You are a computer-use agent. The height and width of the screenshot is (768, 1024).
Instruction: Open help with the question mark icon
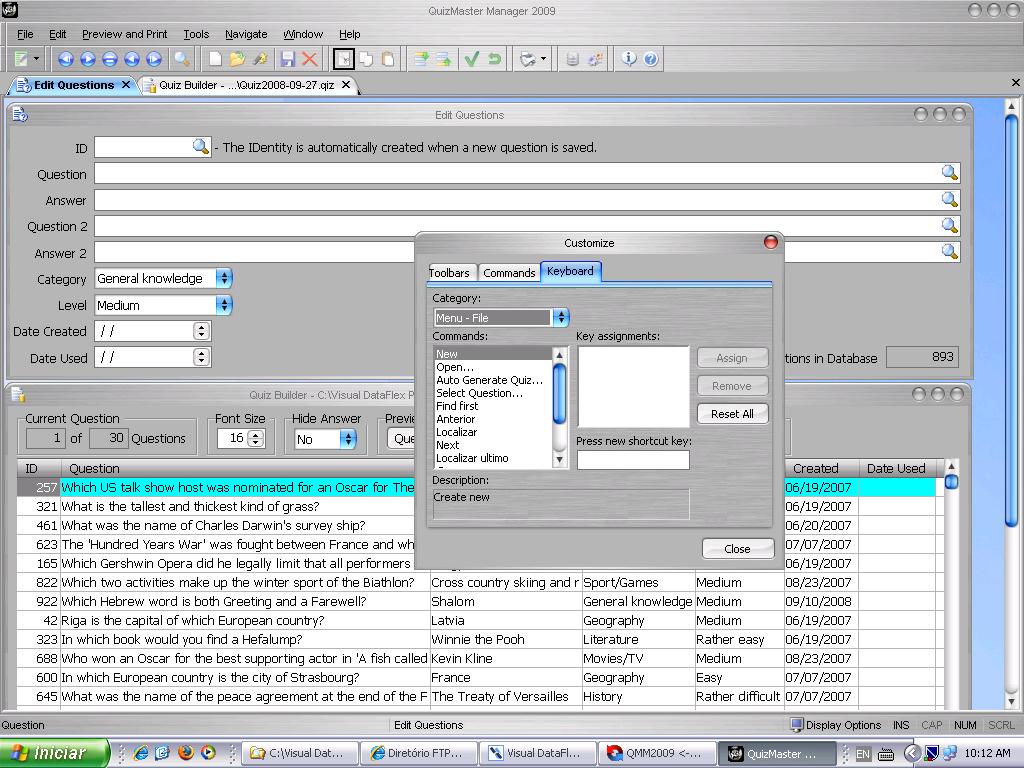(650, 59)
